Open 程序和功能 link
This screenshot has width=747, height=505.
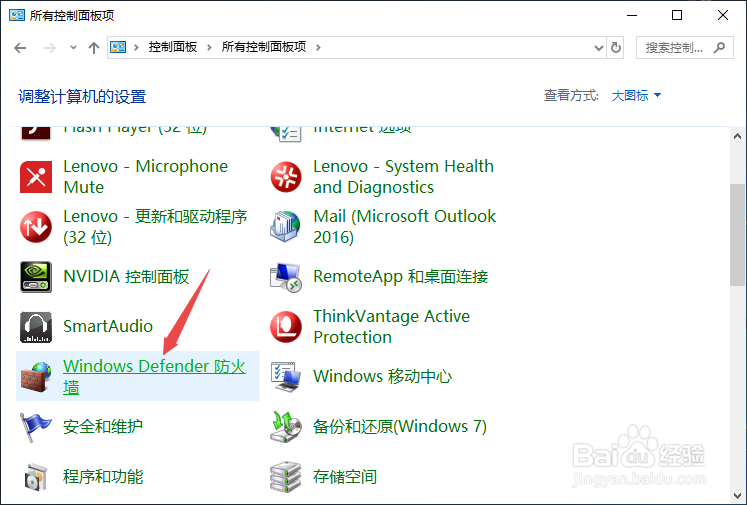pyautogui.click(x=103, y=476)
